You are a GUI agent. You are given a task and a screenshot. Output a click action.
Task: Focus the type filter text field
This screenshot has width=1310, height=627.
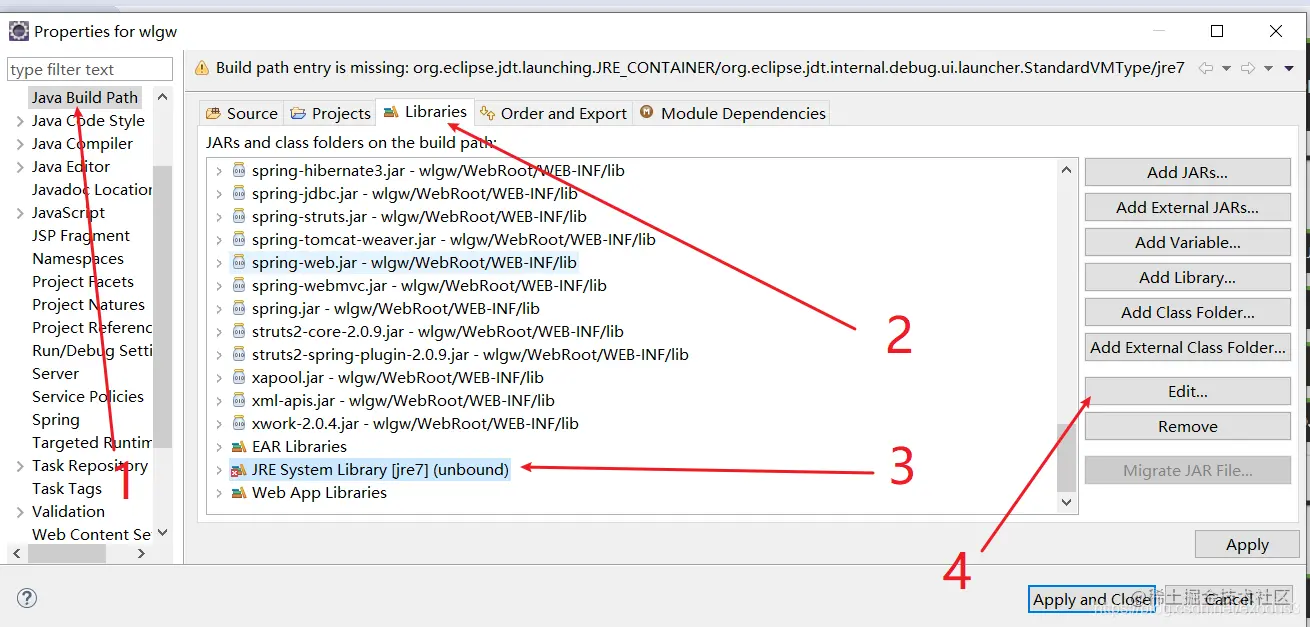90,69
